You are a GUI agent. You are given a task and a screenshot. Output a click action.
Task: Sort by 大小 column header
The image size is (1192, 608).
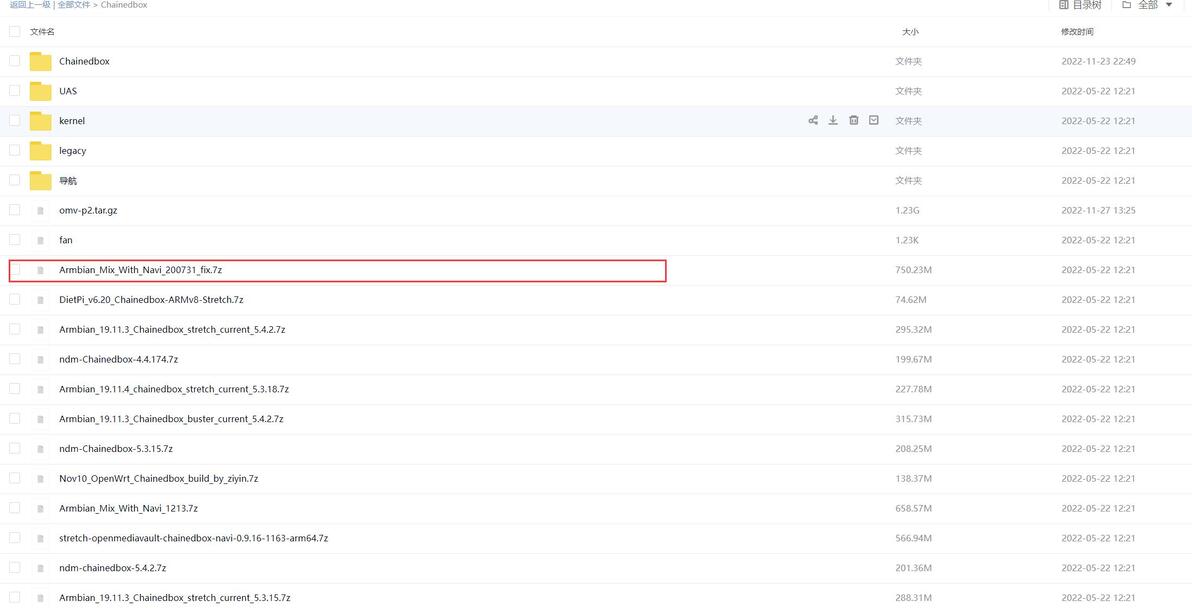[910, 32]
